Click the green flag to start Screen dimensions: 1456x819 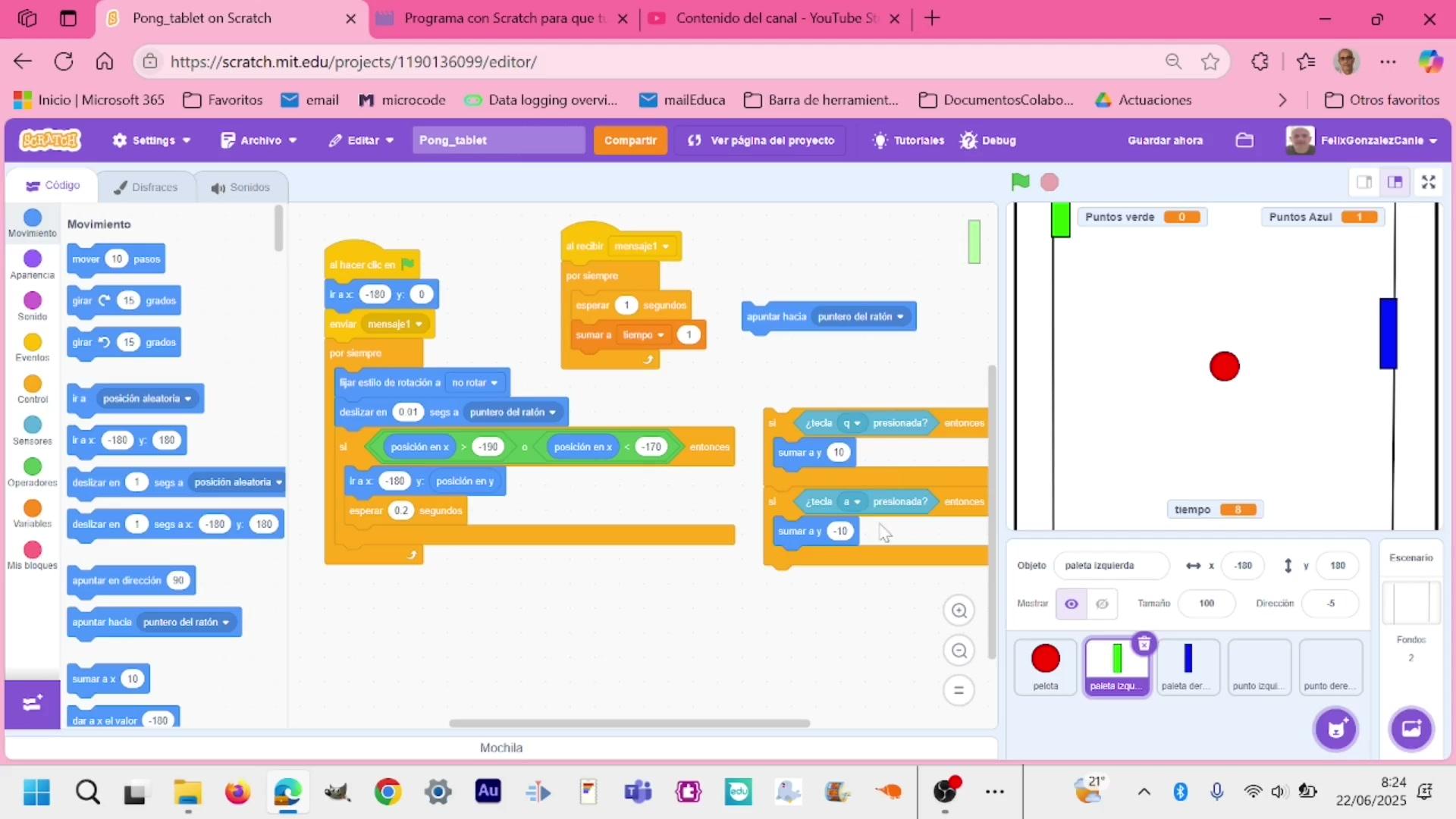[1020, 182]
